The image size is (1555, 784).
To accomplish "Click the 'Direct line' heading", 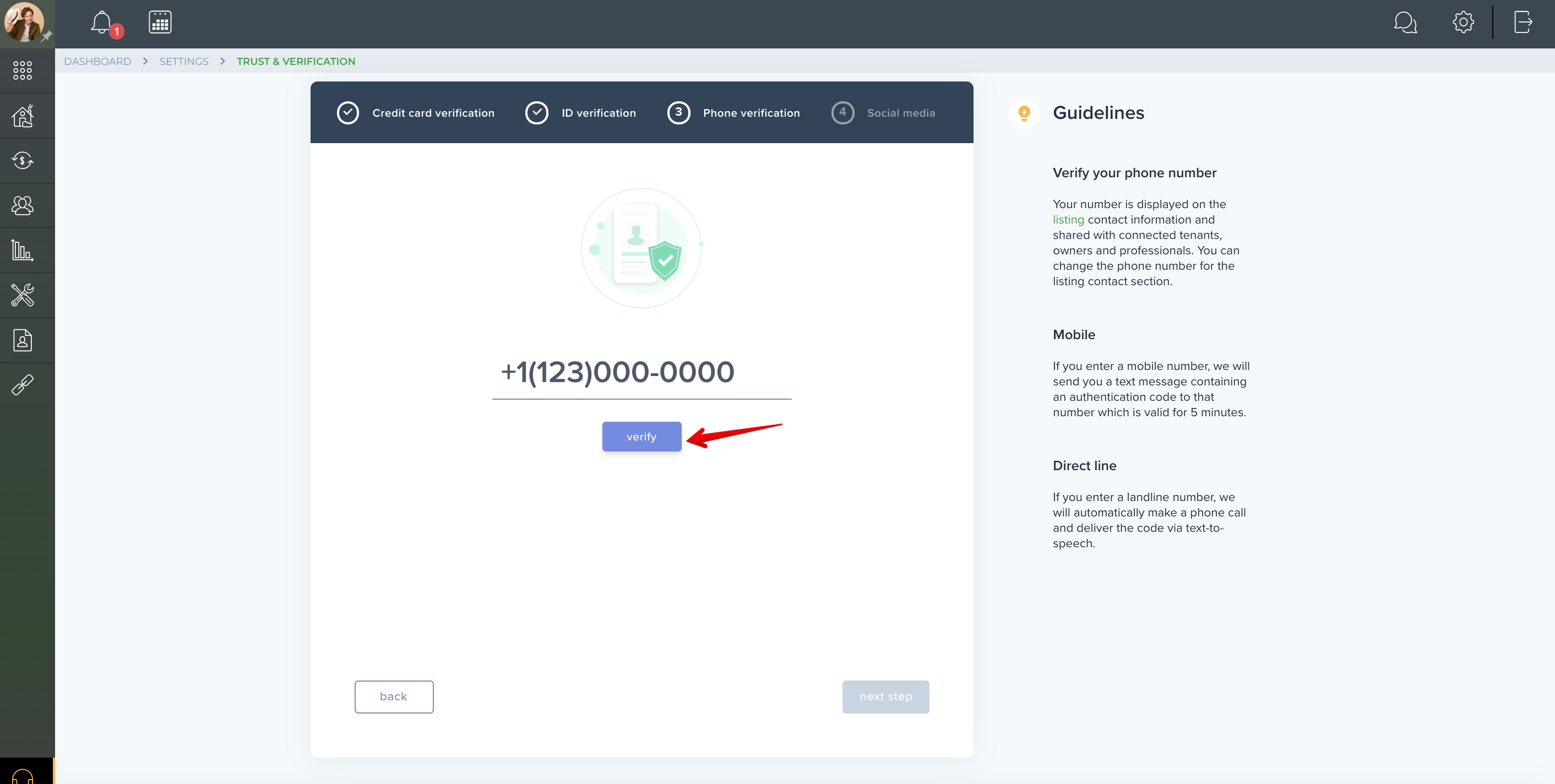I will tap(1084, 465).
